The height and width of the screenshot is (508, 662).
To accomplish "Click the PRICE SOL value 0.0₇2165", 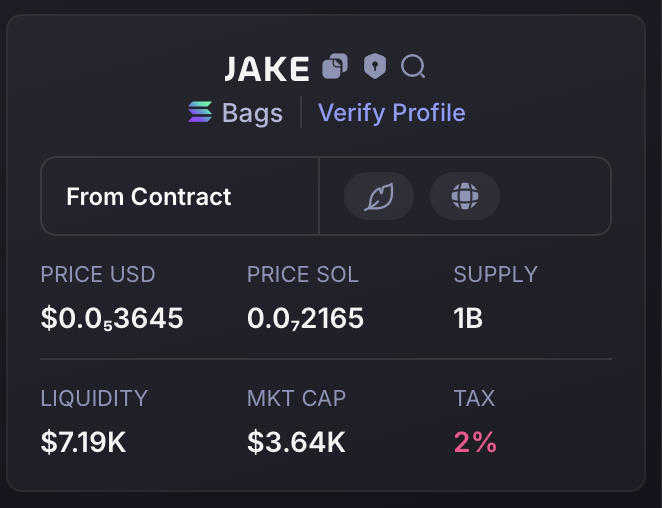I will coord(305,318).
